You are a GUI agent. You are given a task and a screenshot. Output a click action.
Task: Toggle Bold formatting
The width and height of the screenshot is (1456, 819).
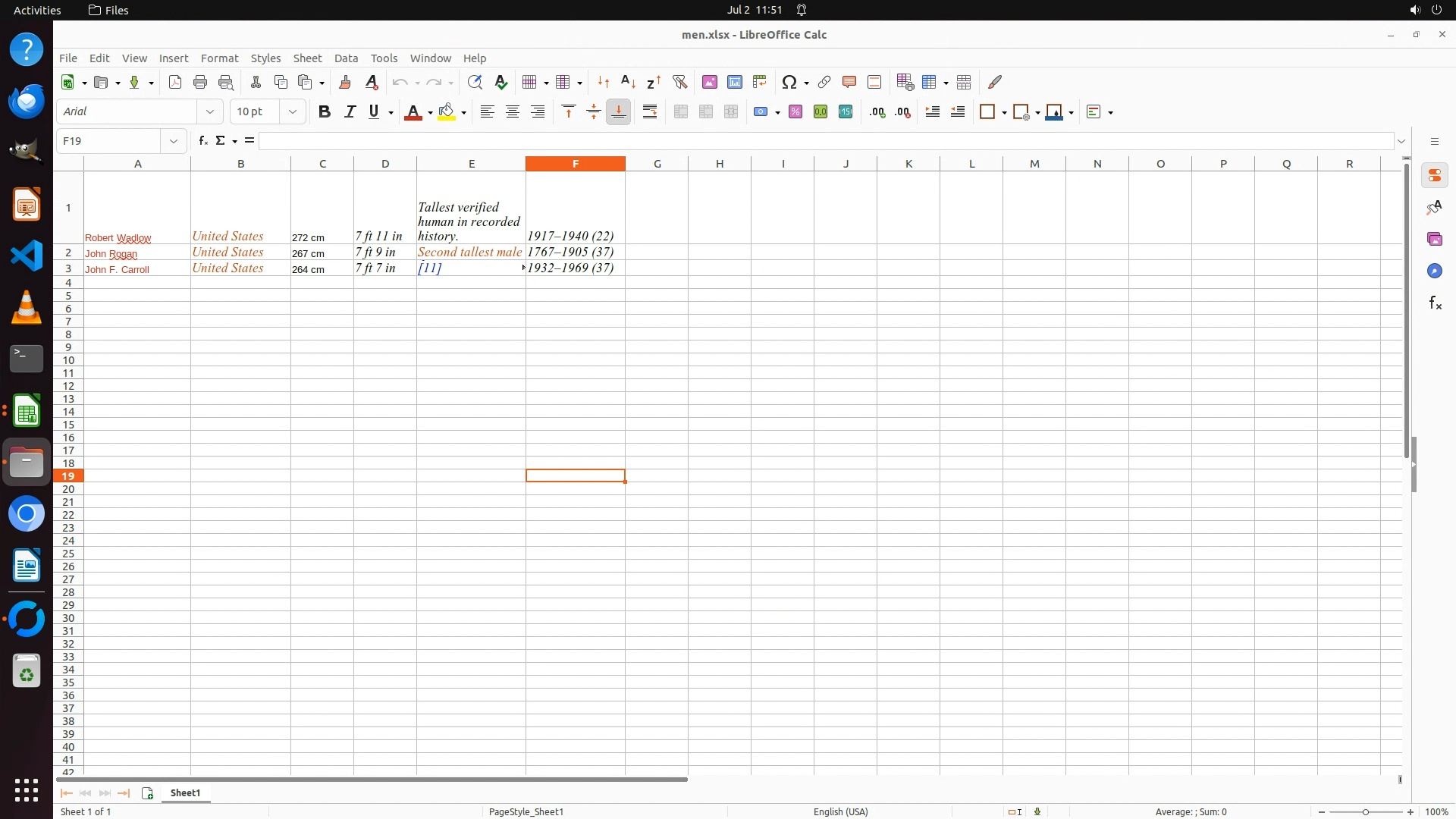(325, 111)
